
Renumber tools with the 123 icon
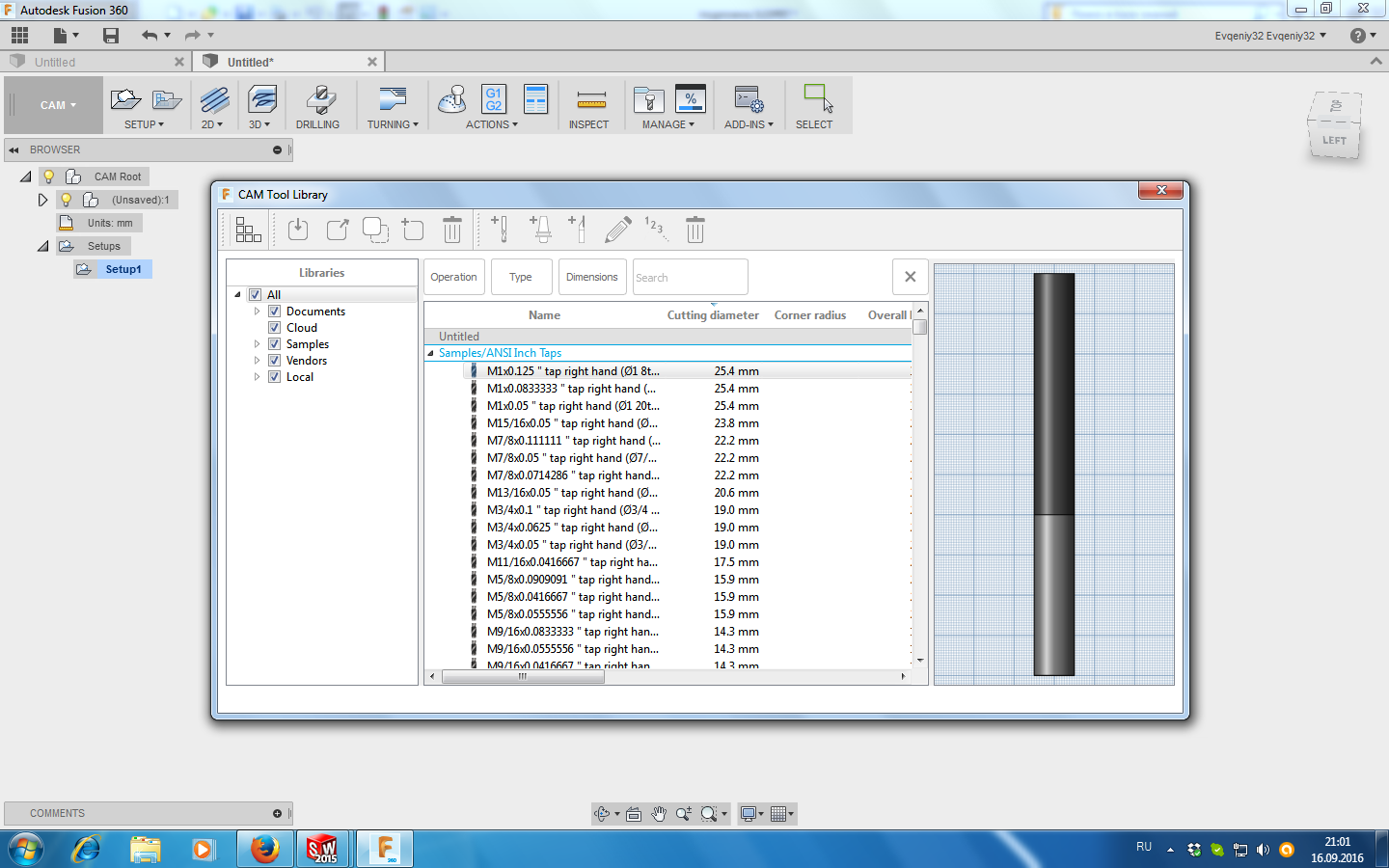[x=656, y=230]
